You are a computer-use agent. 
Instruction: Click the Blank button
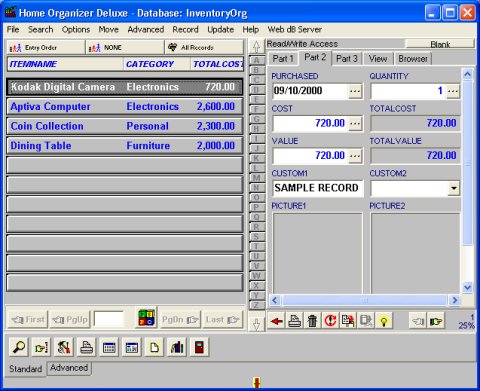(x=440, y=44)
